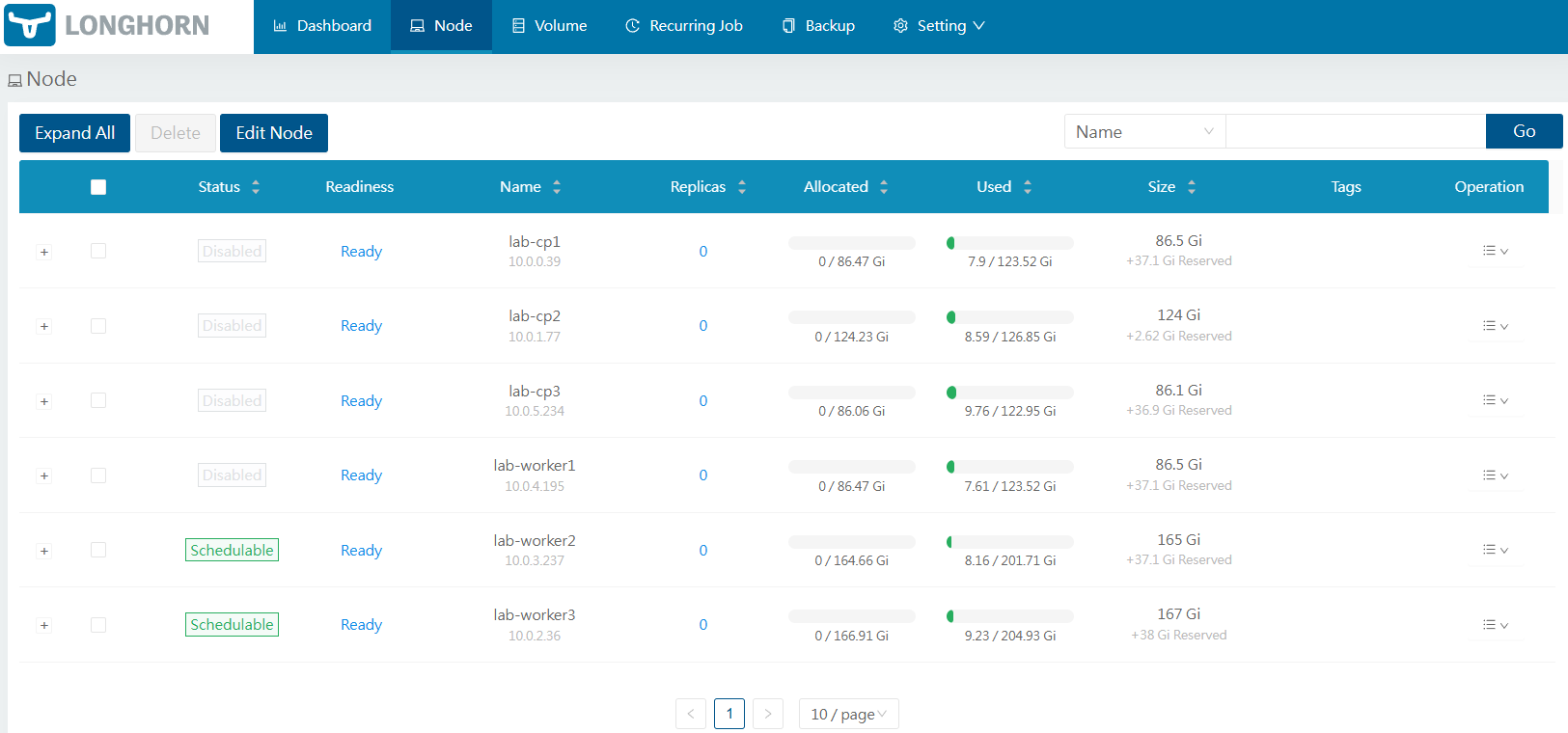
Task: Open the 10 / page size dropdown
Action: pyautogui.click(x=848, y=714)
